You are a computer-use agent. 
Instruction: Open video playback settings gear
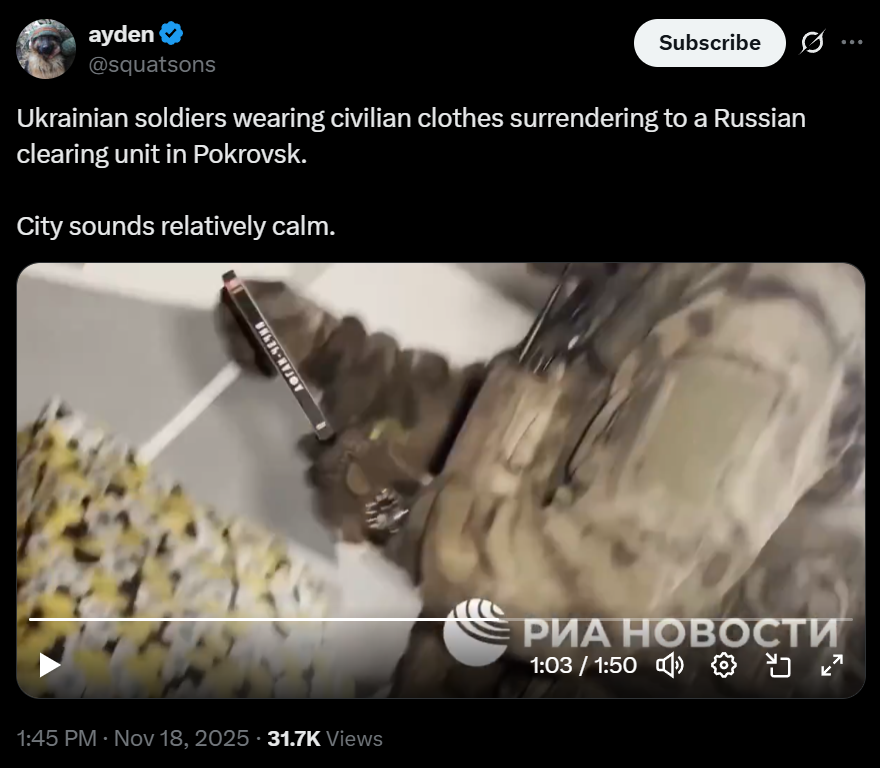click(x=723, y=665)
